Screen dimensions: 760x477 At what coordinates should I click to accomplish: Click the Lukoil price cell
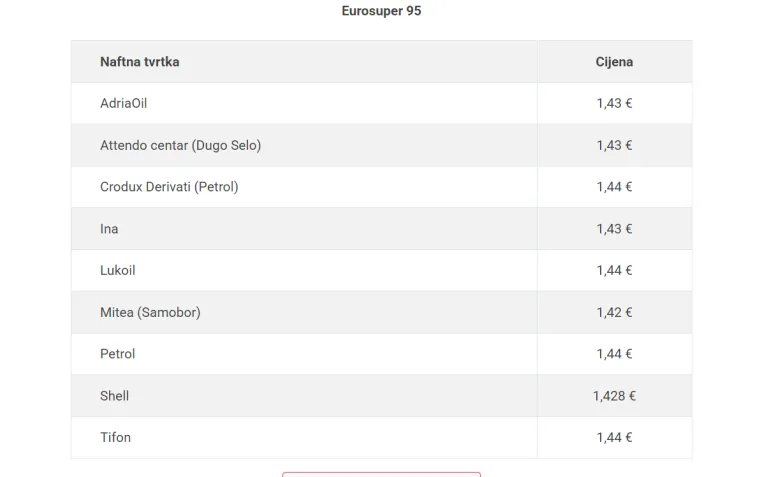coord(614,270)
